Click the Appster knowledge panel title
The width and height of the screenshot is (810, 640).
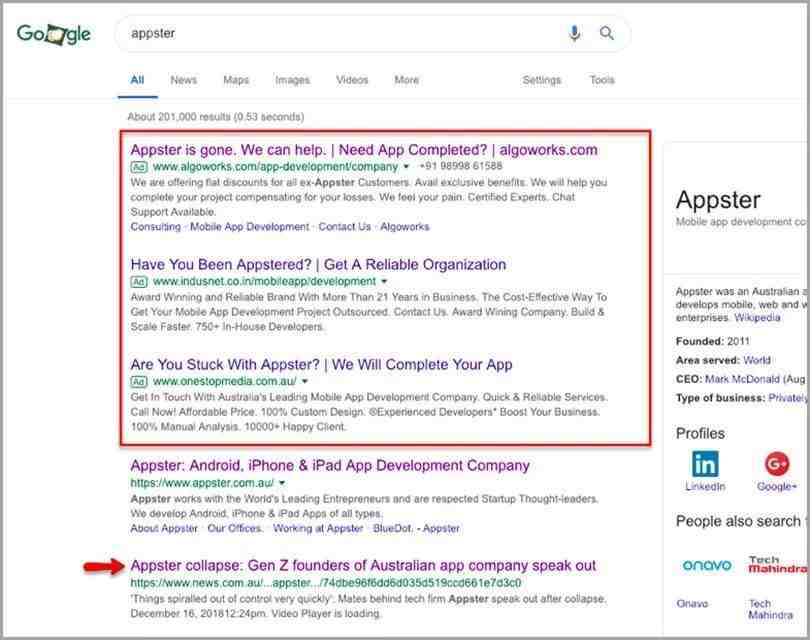(x=718, y=200)
